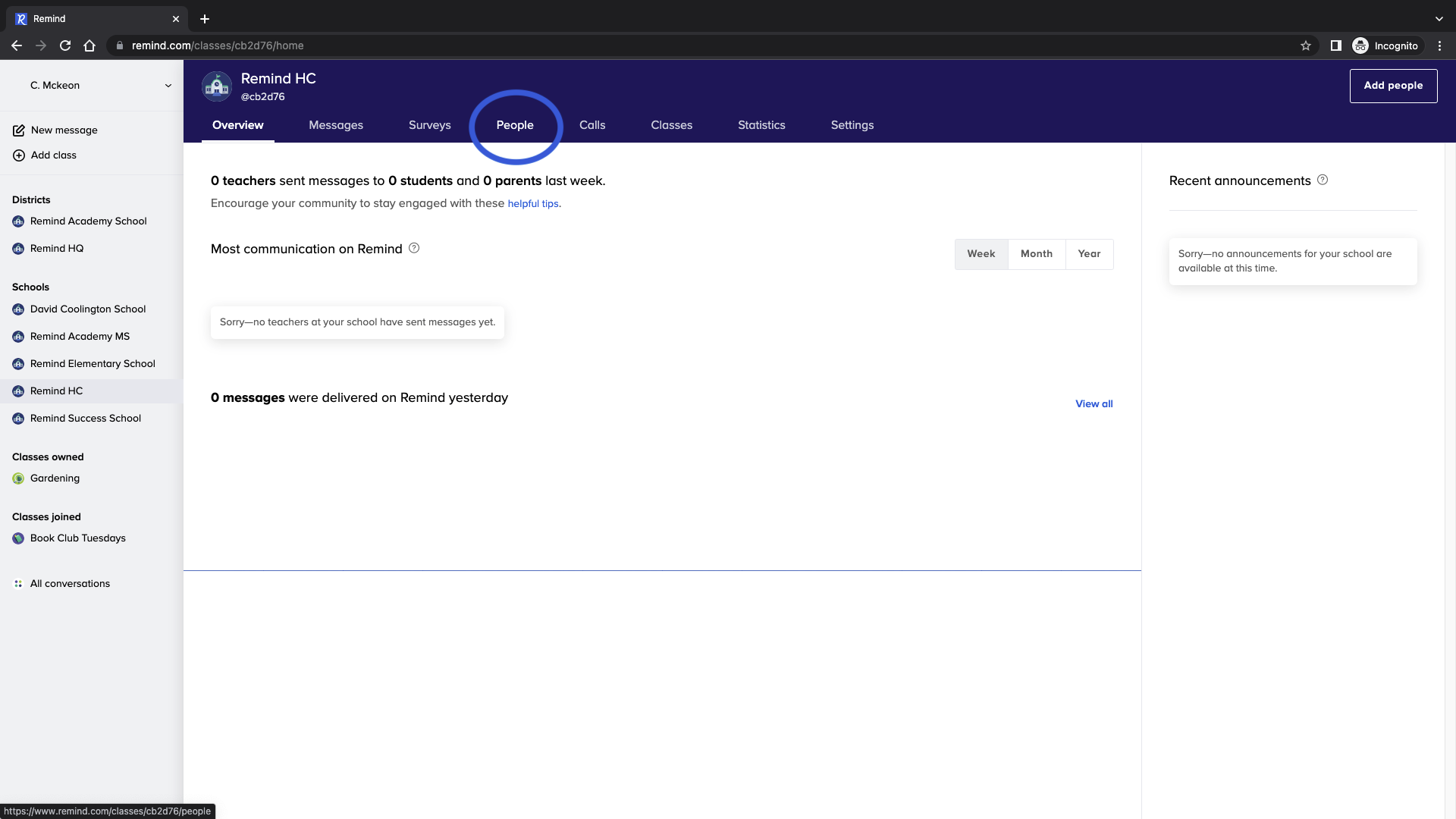
Task: Click the help icon beside Most communication
Action: pyautogui.click(x=414, y=248)
